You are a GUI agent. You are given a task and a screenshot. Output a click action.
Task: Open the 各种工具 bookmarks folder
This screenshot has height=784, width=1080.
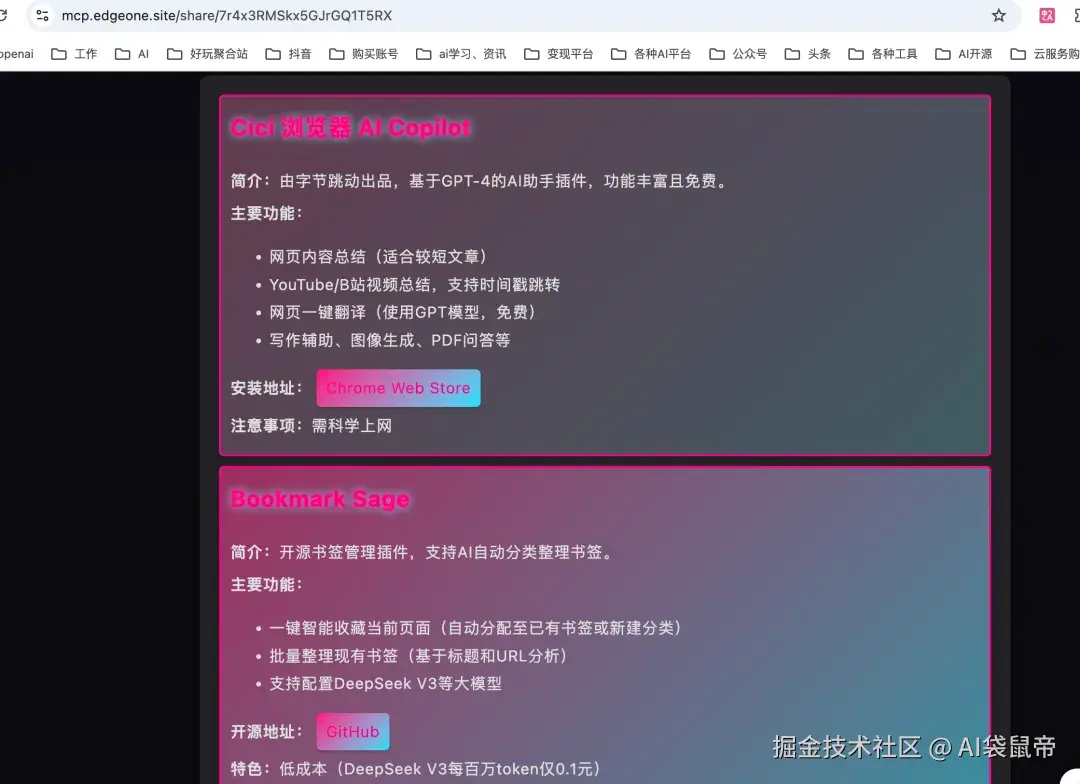[883, 54]
